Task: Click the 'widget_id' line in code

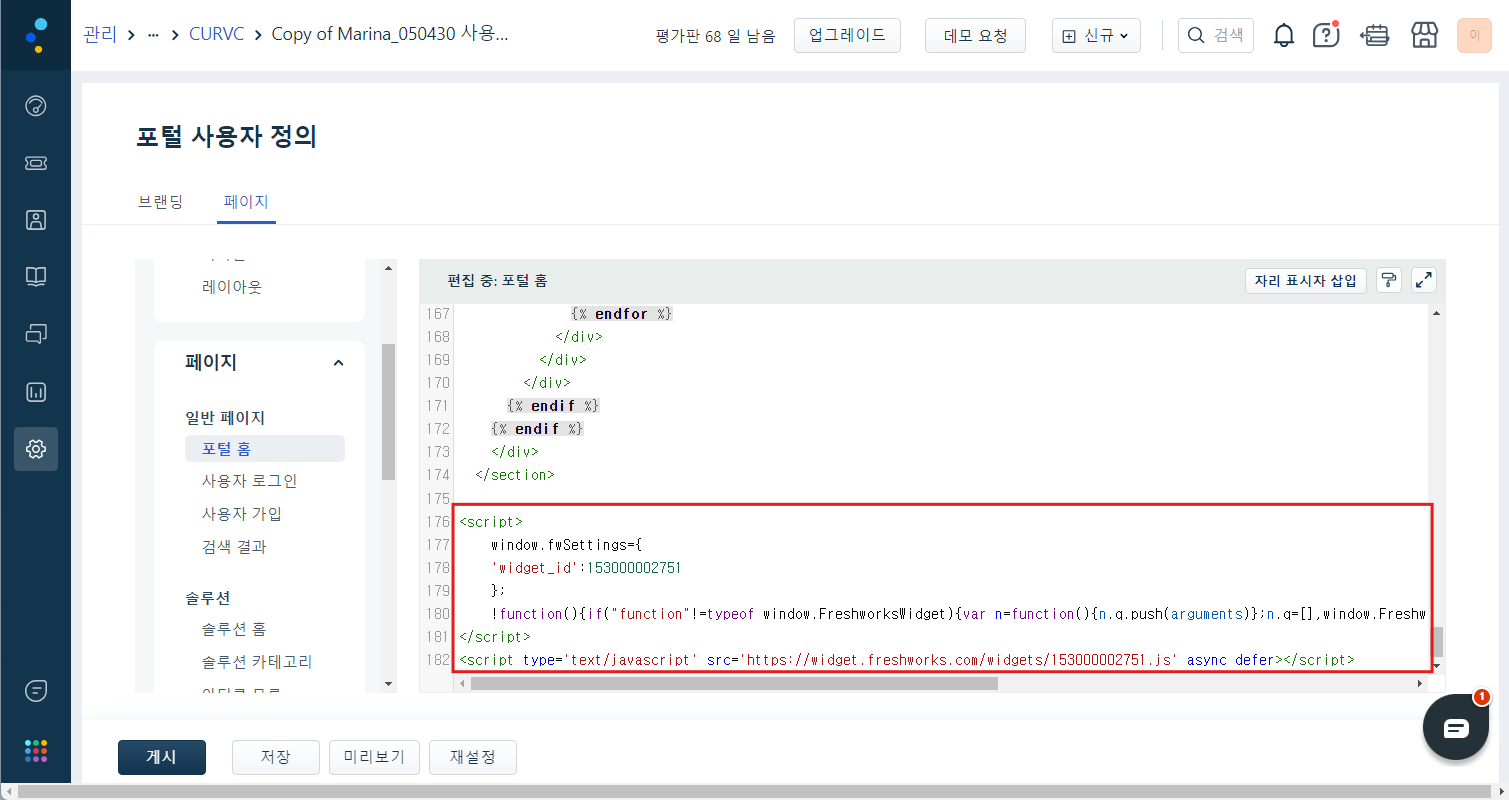Action: (x=586, y=567)
